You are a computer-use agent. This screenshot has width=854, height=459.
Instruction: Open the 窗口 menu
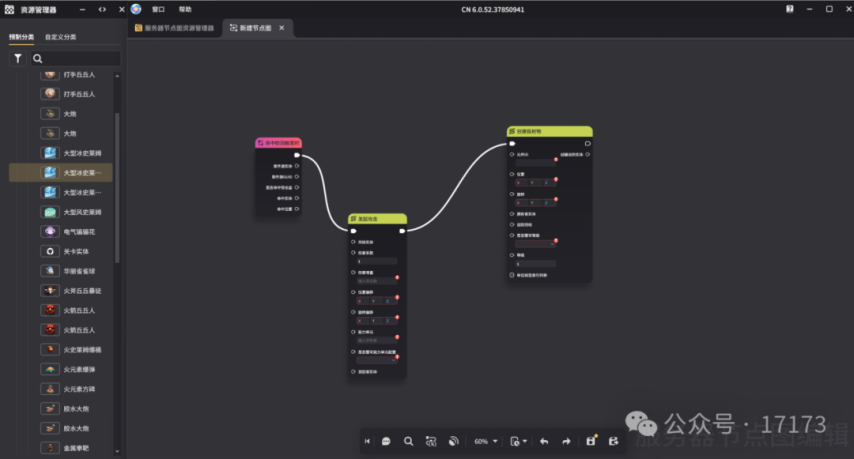click(x=158, y=9)
